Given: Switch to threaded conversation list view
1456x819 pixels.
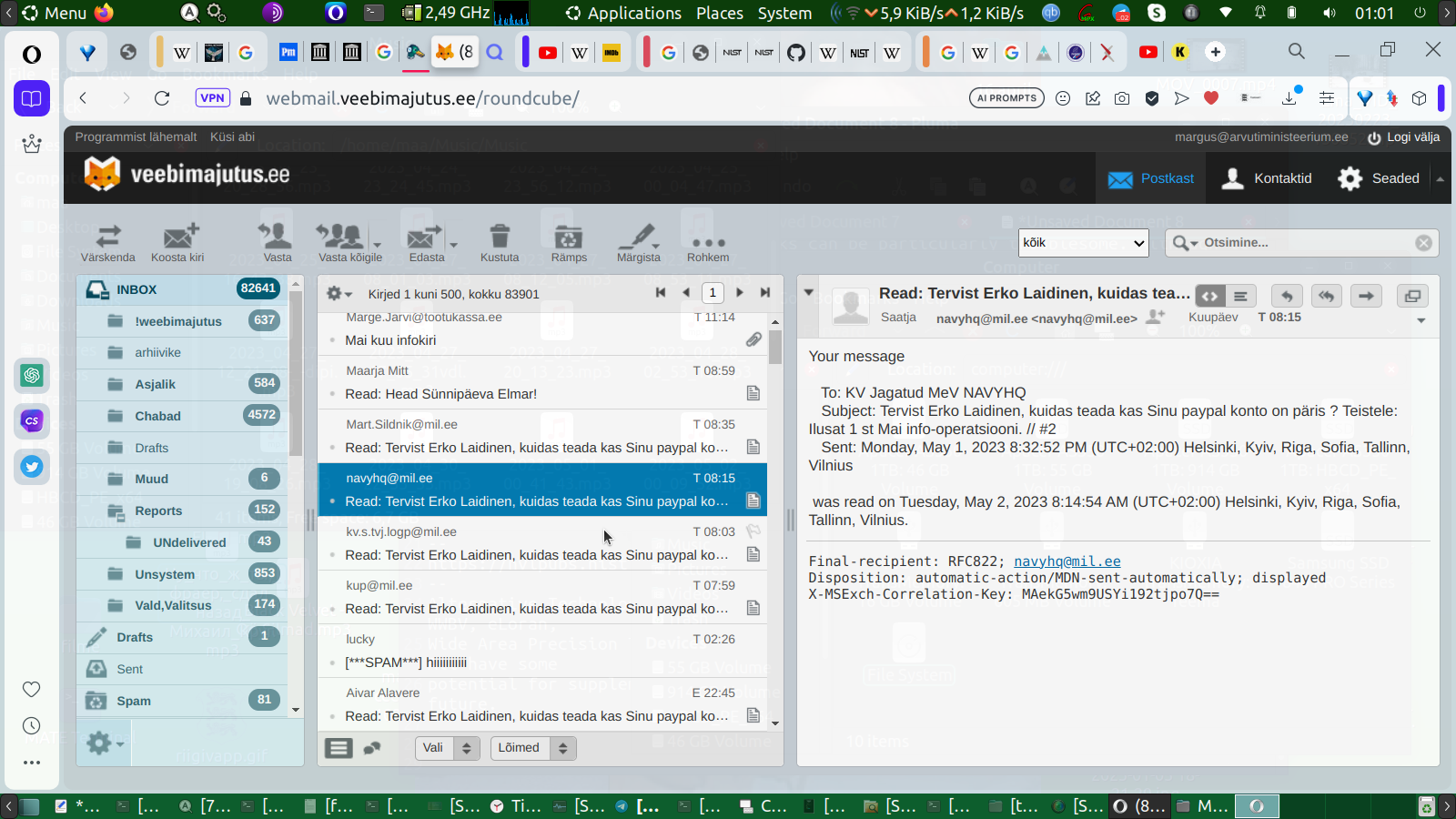Looking at the screenshot, I should pos(372,748).
